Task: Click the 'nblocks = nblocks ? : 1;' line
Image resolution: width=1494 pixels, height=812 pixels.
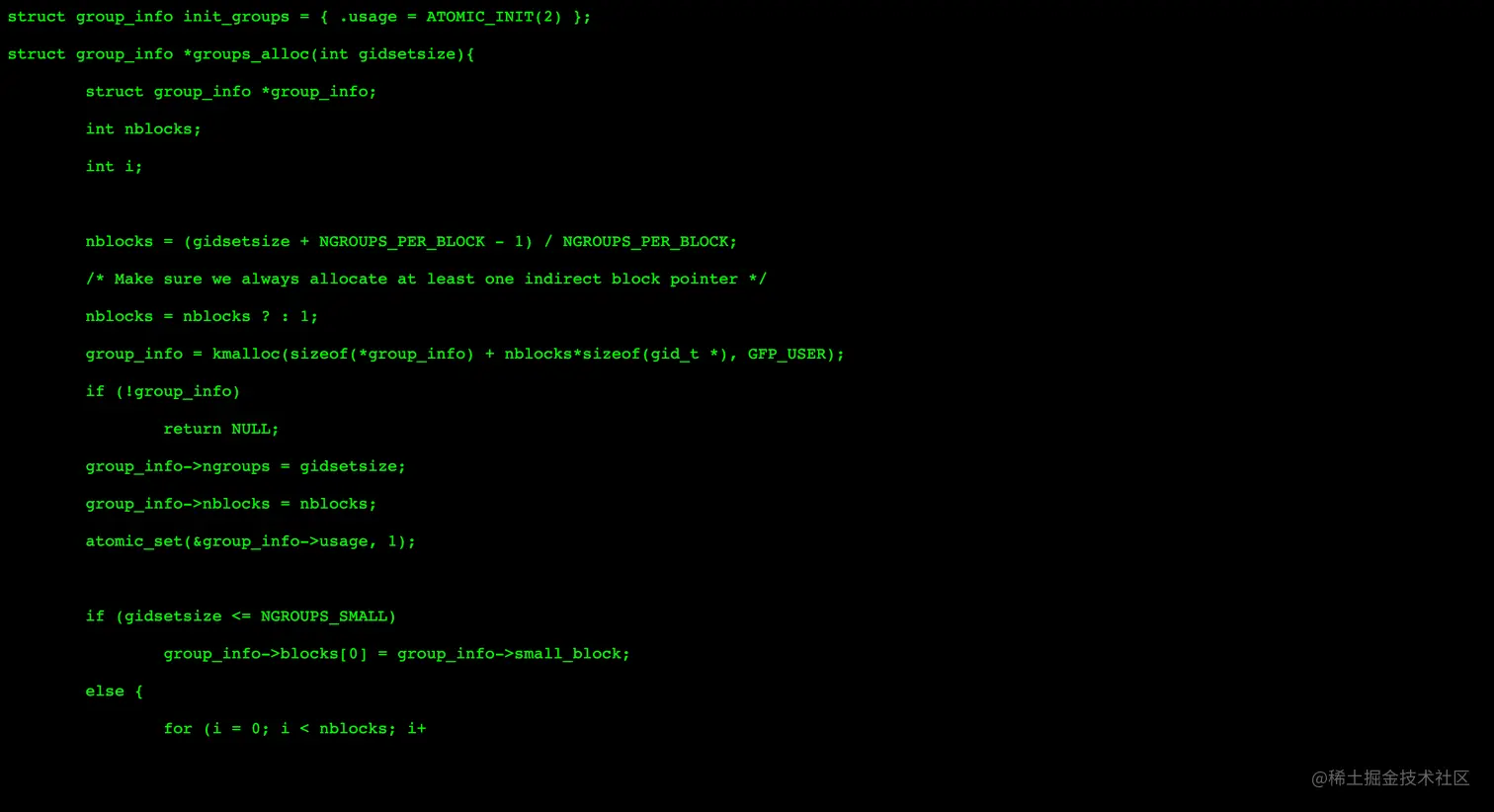Action: [x=202, y=317]
